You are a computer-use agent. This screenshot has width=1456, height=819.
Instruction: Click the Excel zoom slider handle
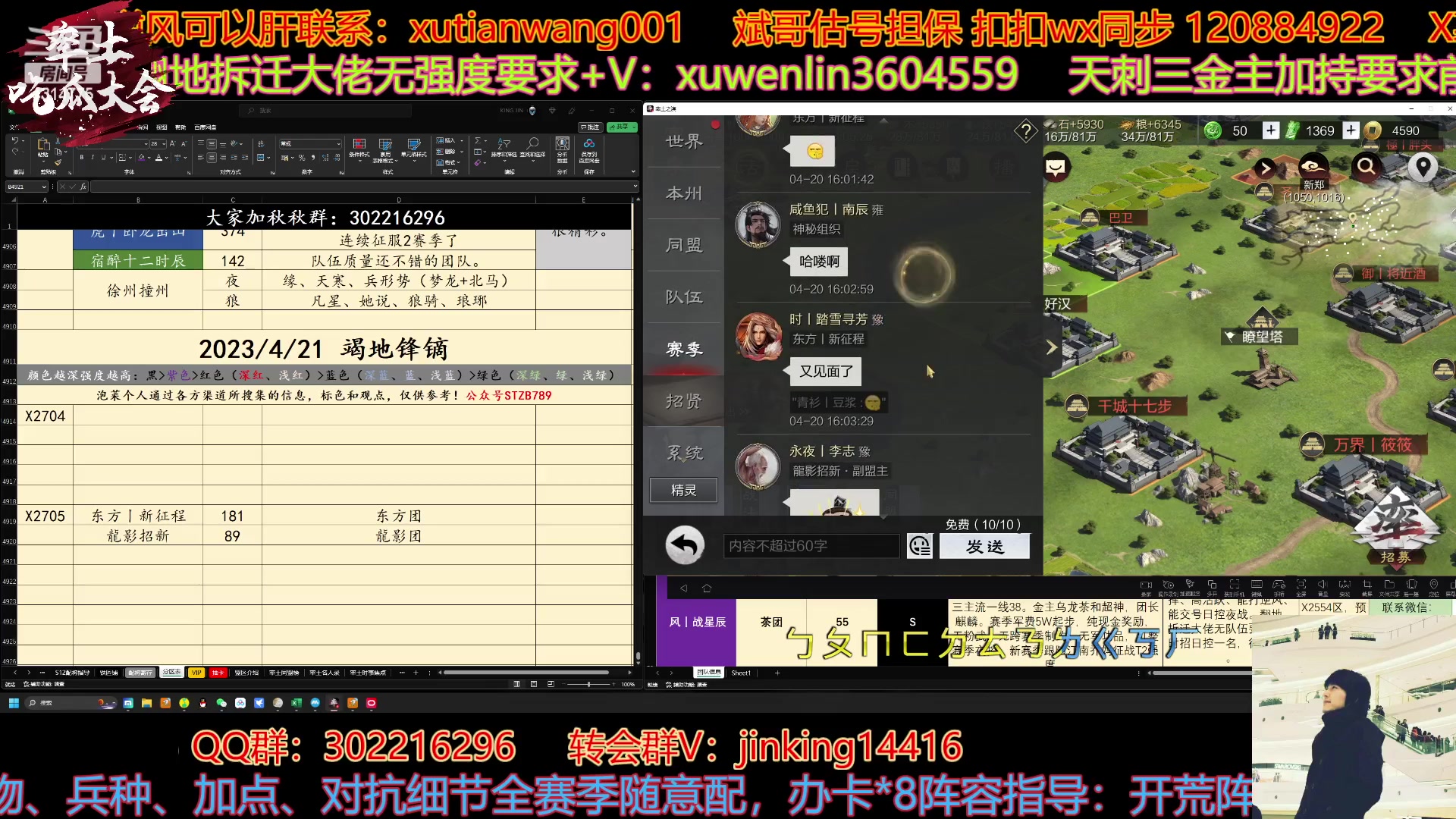tap(589, 684)
